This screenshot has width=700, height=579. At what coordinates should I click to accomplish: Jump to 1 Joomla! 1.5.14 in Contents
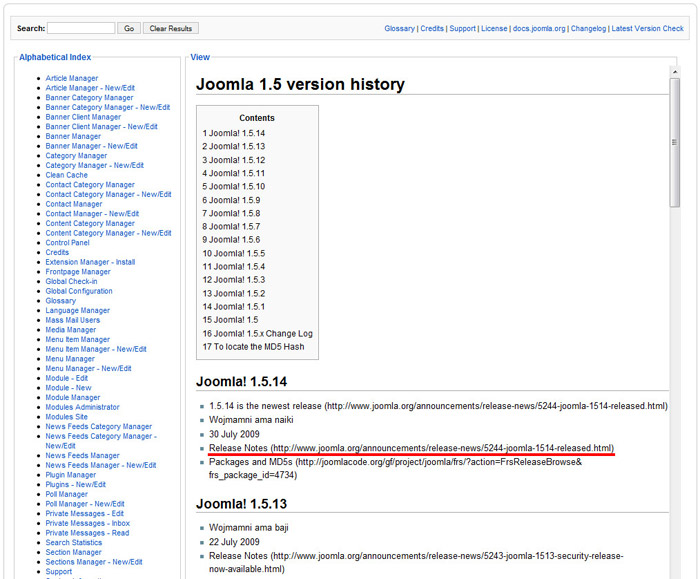pos(233,133)
